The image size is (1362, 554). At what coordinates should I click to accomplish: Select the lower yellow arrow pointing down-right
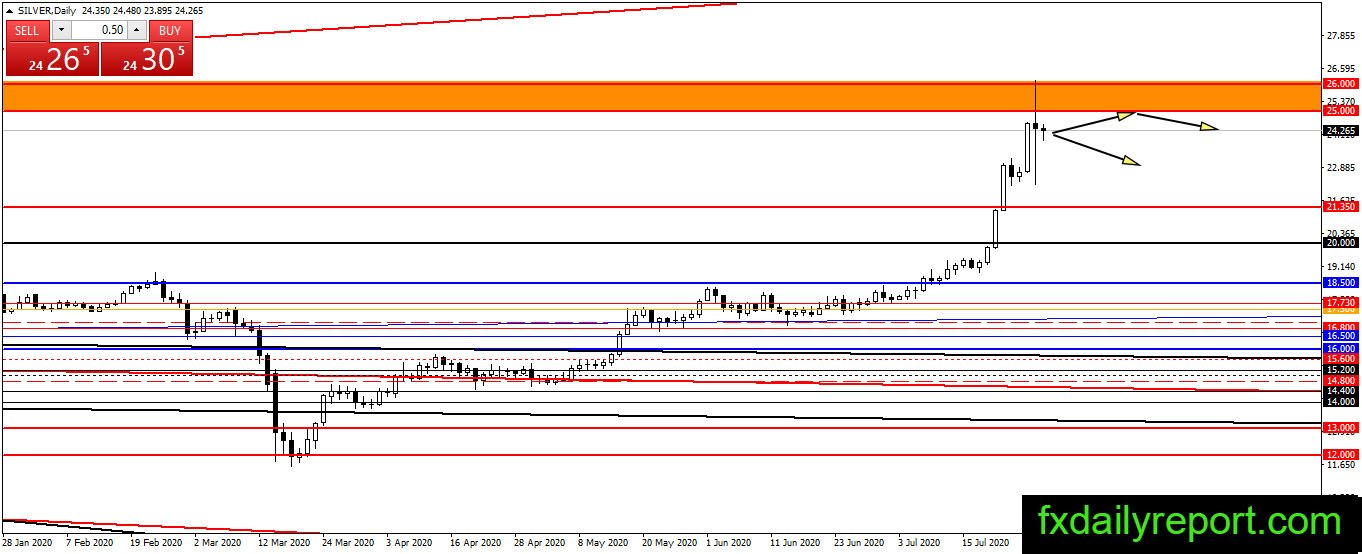1096,148
